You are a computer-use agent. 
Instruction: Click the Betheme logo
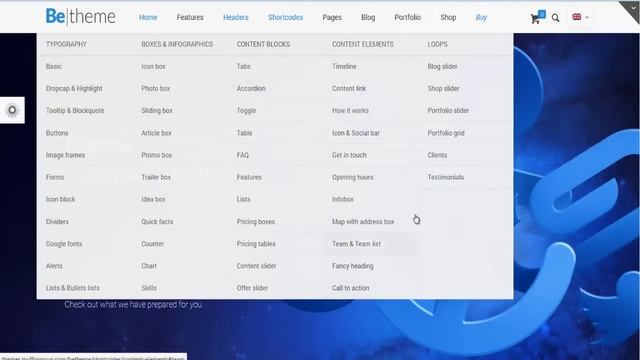click(80, 17)
